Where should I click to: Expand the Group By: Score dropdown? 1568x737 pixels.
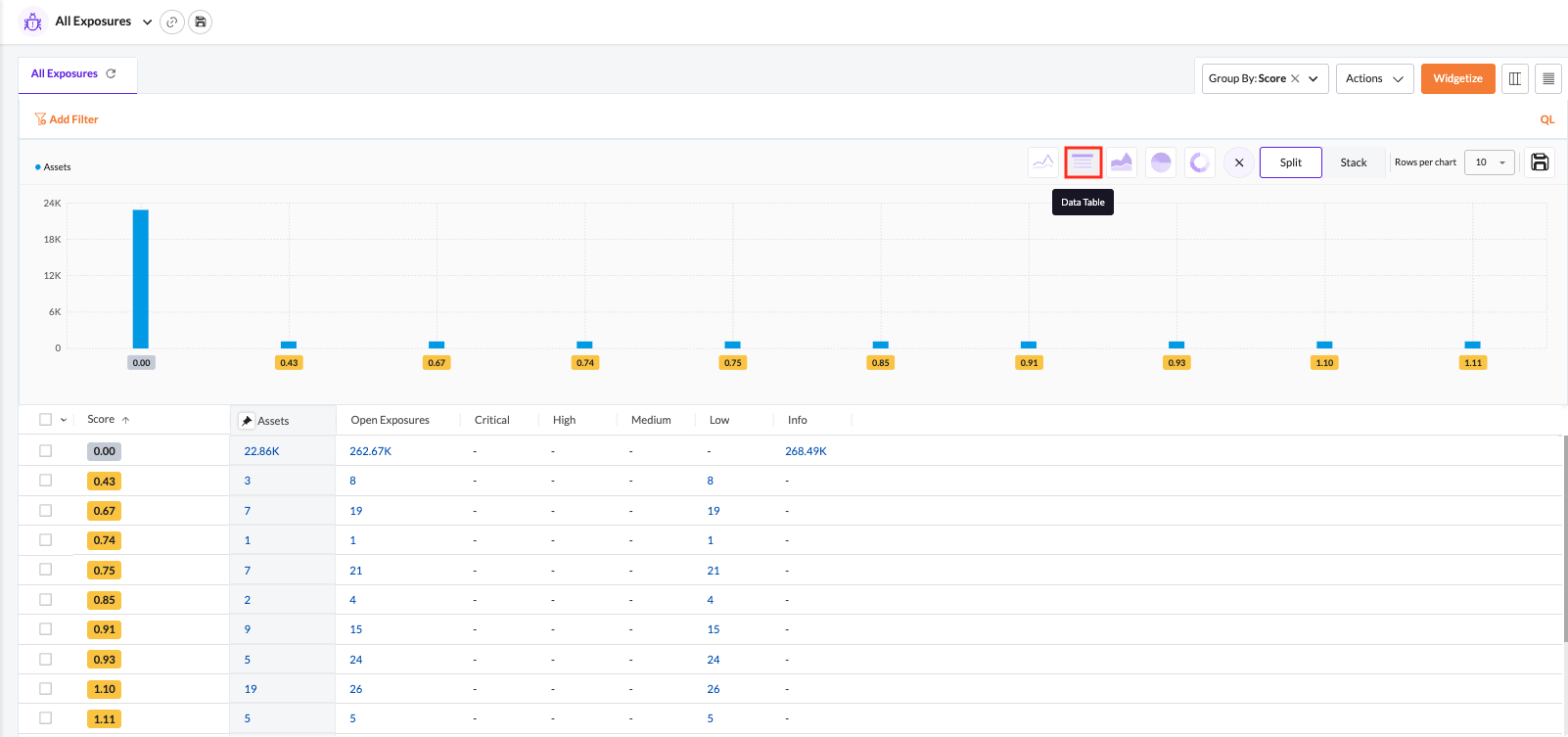click(x=1314, y=78)
